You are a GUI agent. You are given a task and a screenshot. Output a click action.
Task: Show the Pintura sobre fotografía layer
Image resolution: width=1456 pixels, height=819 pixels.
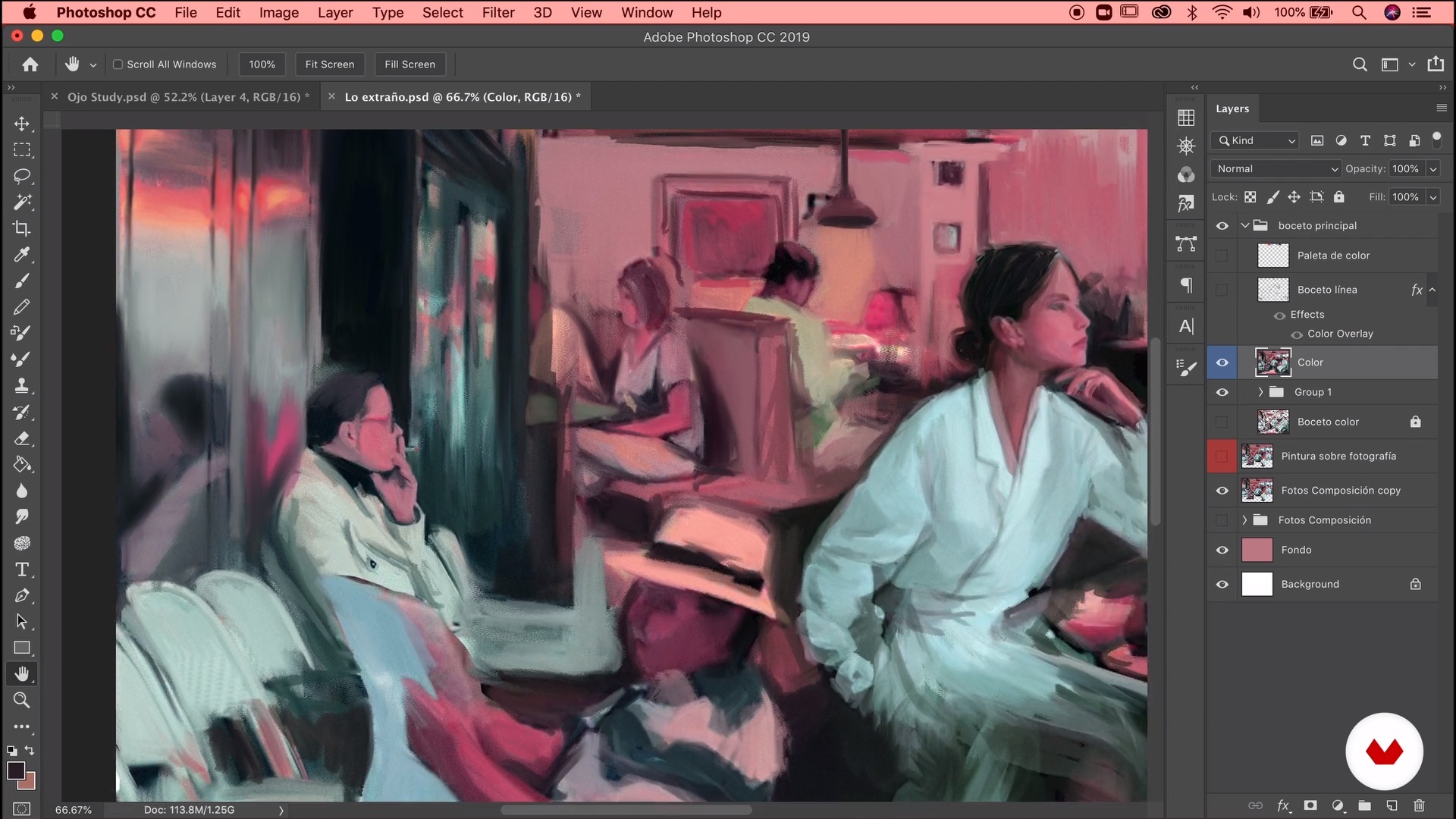1222,457
